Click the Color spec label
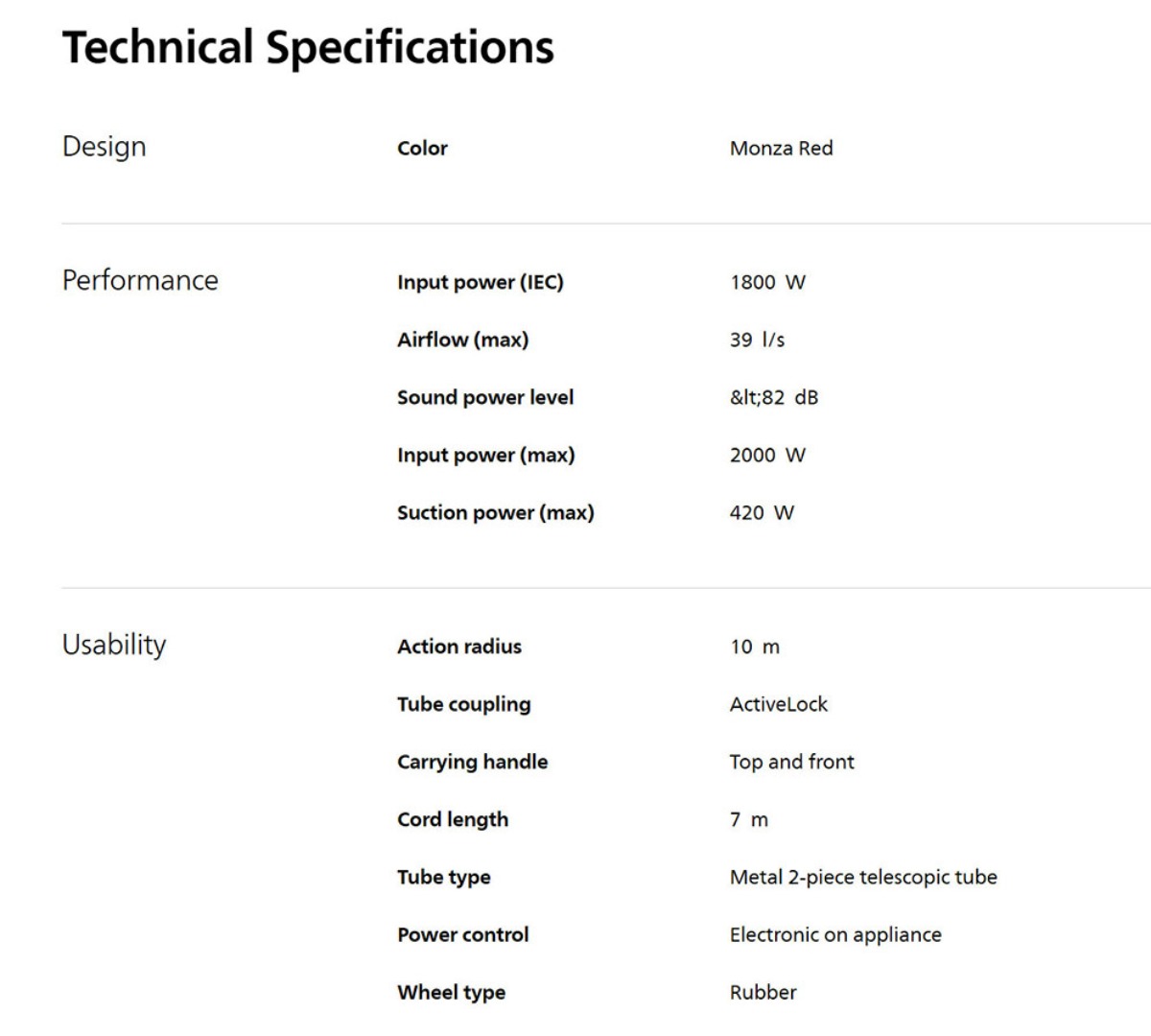The width and height of the screenshot is (1151, 1036). (422, 148)
